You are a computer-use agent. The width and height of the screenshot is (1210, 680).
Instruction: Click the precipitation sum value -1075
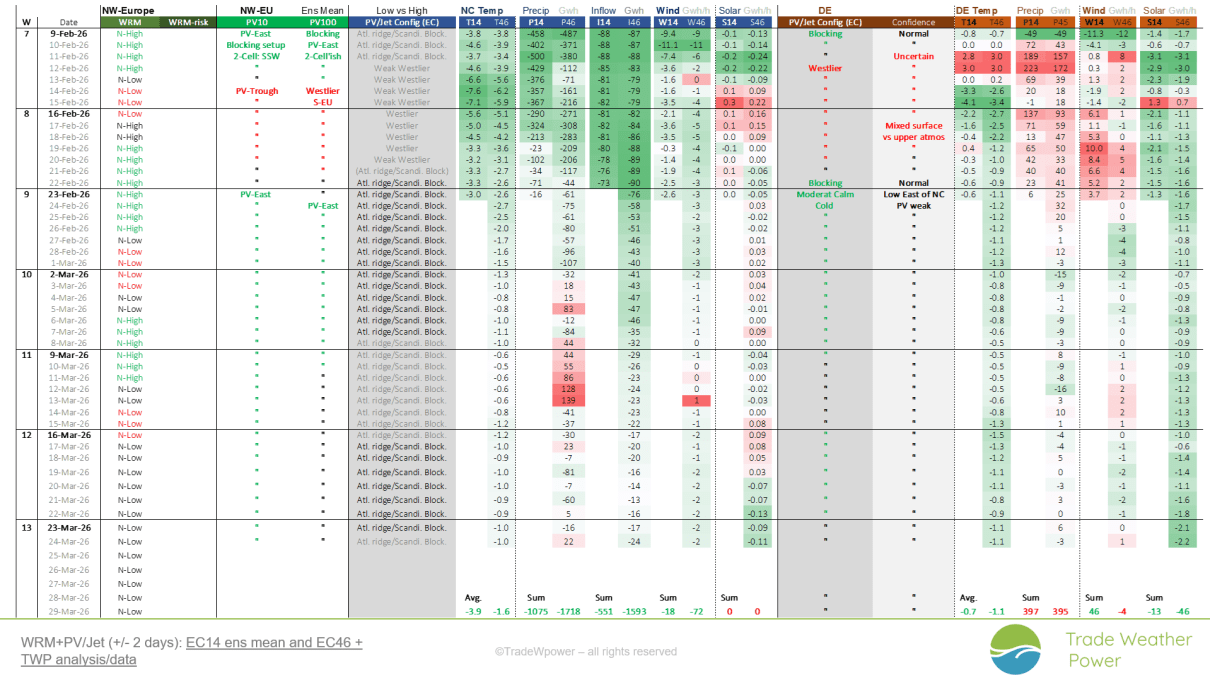click(536, 611)
